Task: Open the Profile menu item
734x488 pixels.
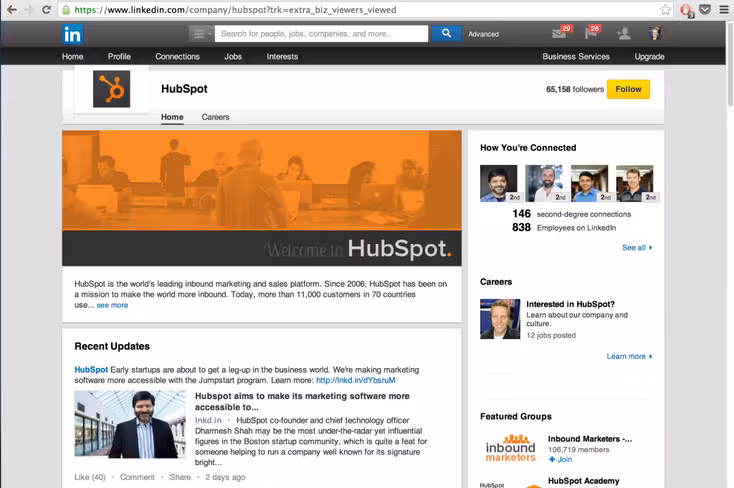Action: click(119, 57)
